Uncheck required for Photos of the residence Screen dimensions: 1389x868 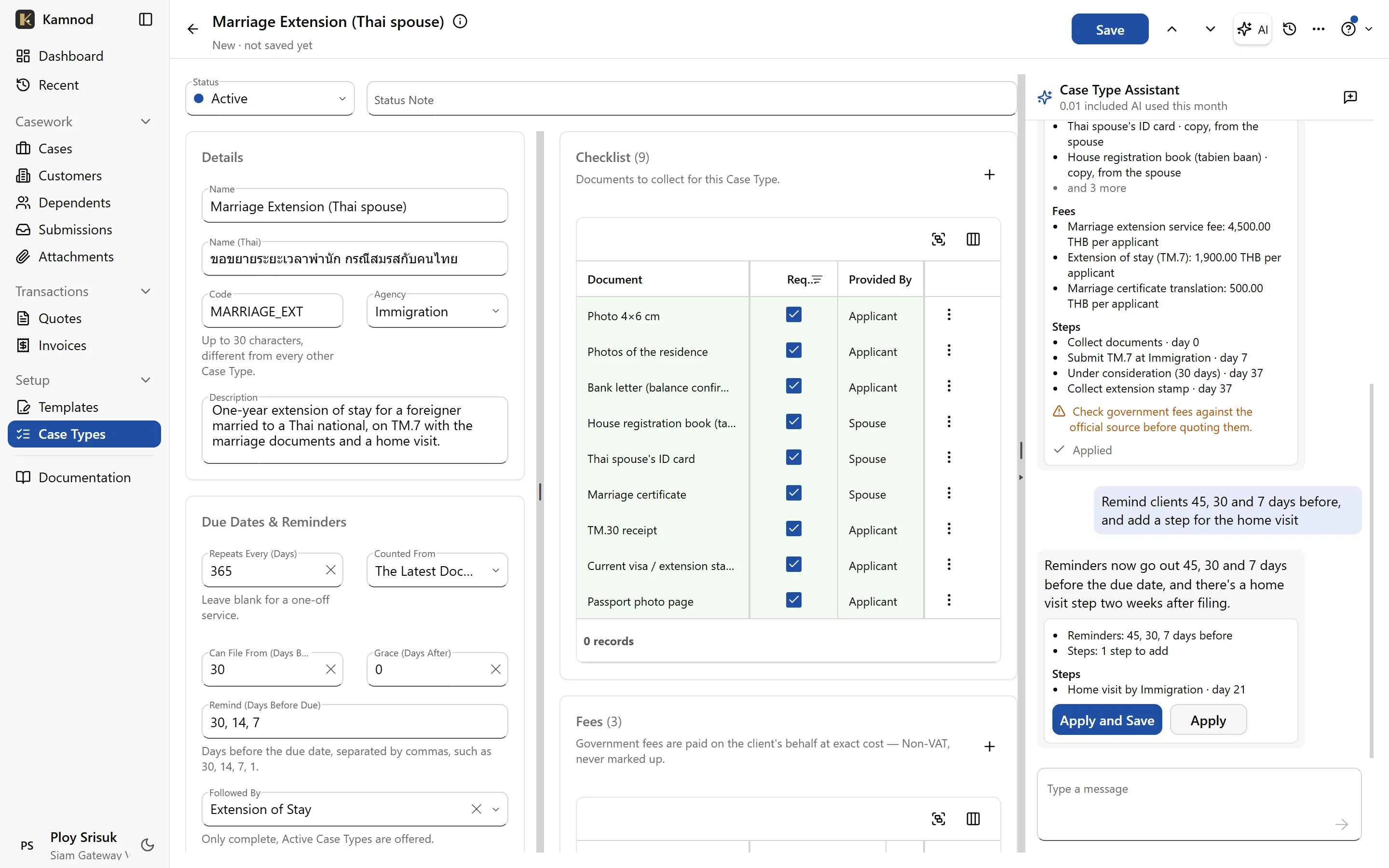(x=794, y=350)
